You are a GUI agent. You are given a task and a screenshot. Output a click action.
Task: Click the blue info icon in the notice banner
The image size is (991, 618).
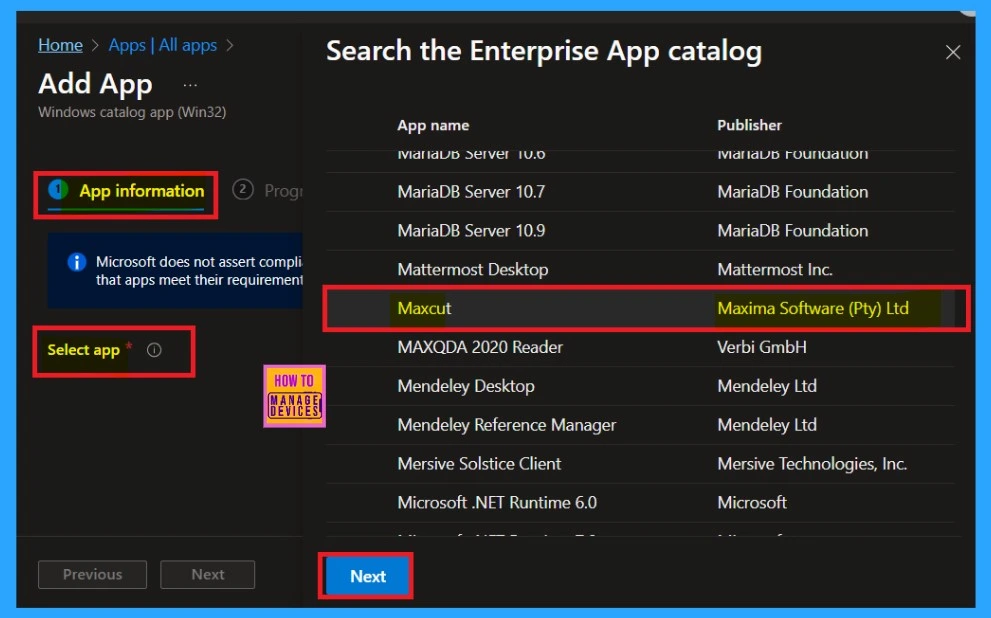[x=76, y=262]
